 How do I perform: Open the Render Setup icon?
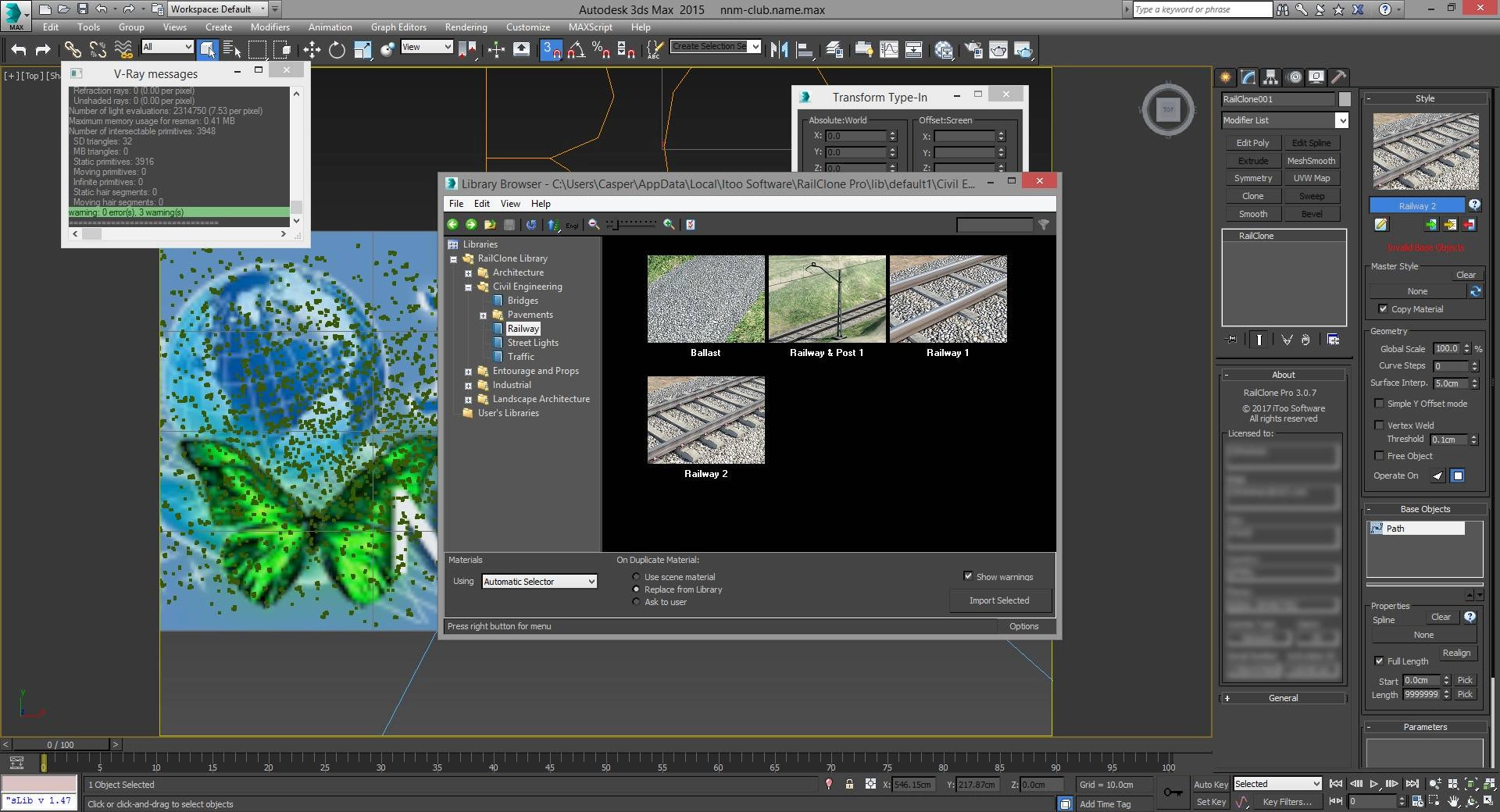tap(973, 50)
